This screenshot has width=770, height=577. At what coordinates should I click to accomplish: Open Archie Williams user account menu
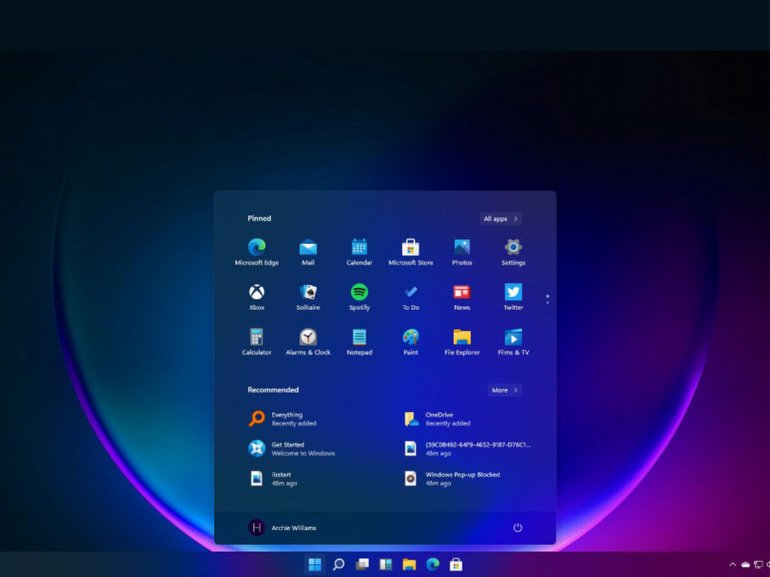282,527
